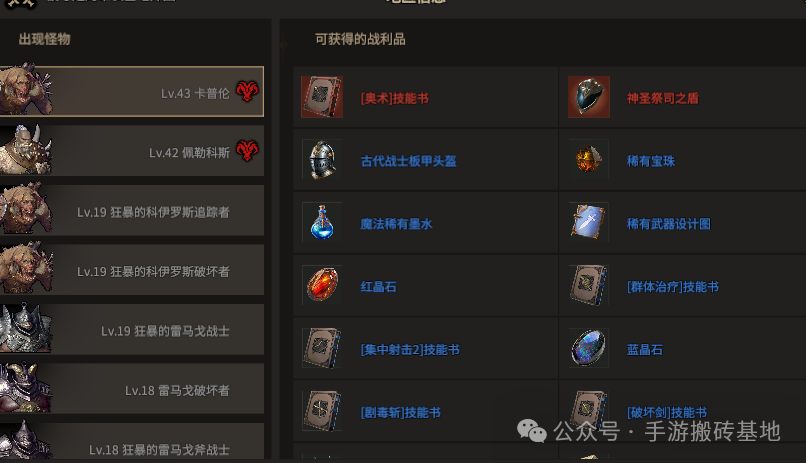Click the [奥术]技能书 red skill book icon
Viewport: 806px width, 463px height.
point(322,97)
